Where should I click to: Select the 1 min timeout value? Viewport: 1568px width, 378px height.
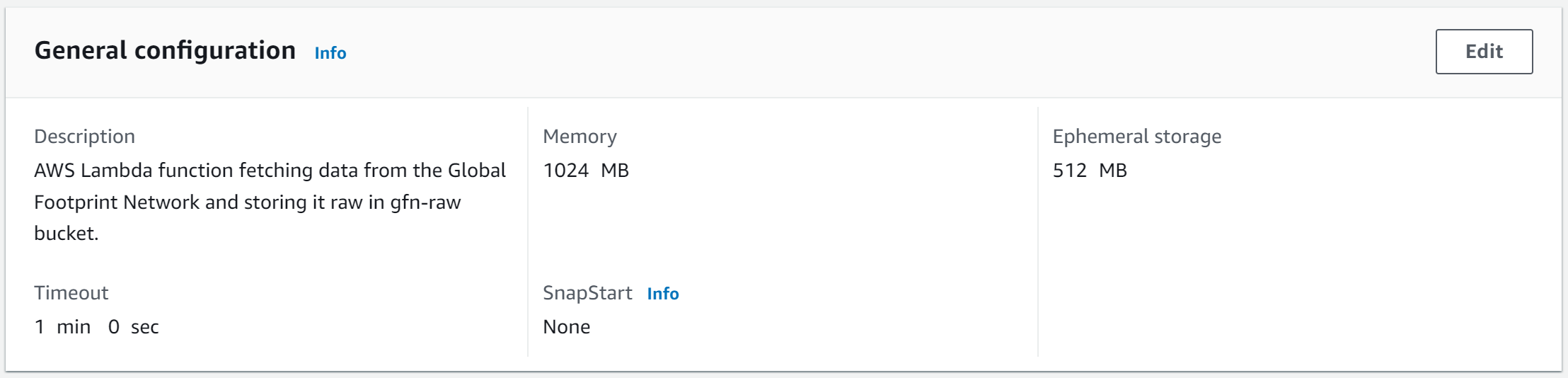(62, 327)
